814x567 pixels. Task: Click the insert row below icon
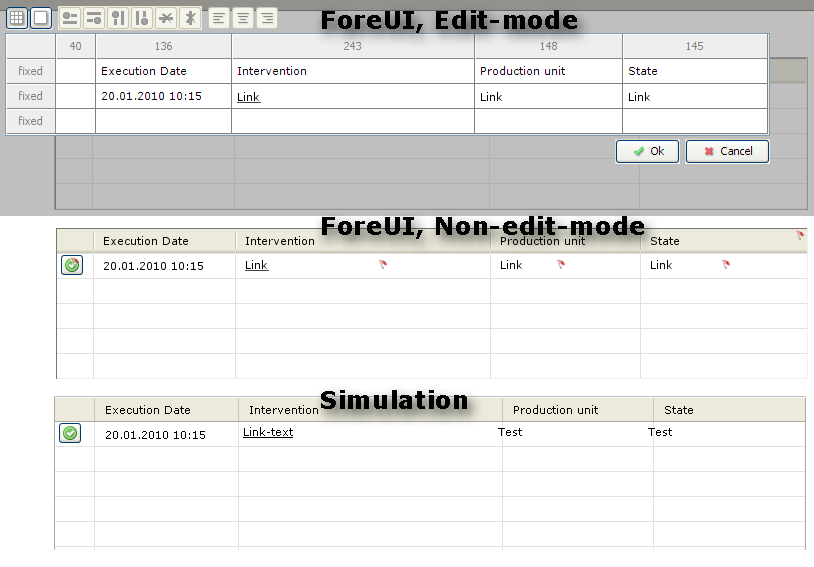coord(94,18)
